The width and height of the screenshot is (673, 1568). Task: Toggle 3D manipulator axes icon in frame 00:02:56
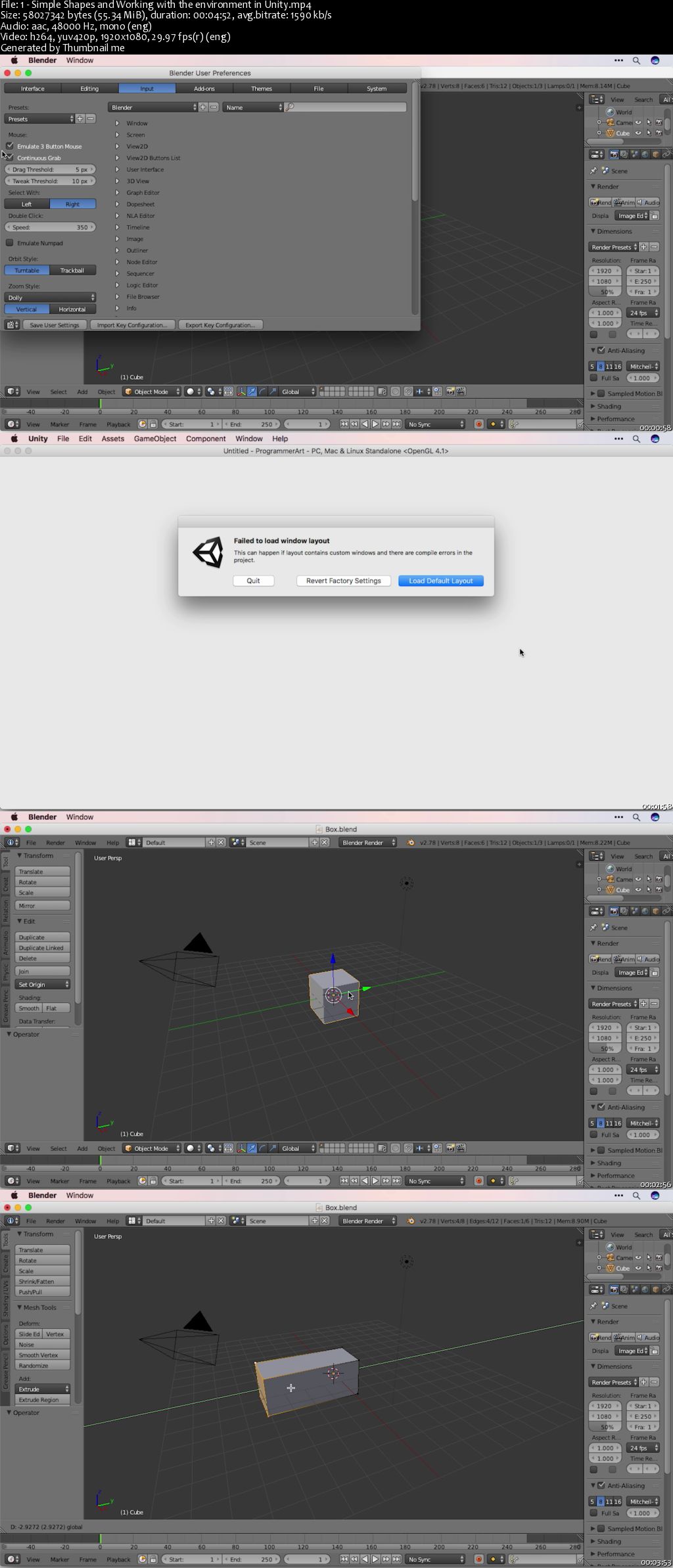(241, 1148)
